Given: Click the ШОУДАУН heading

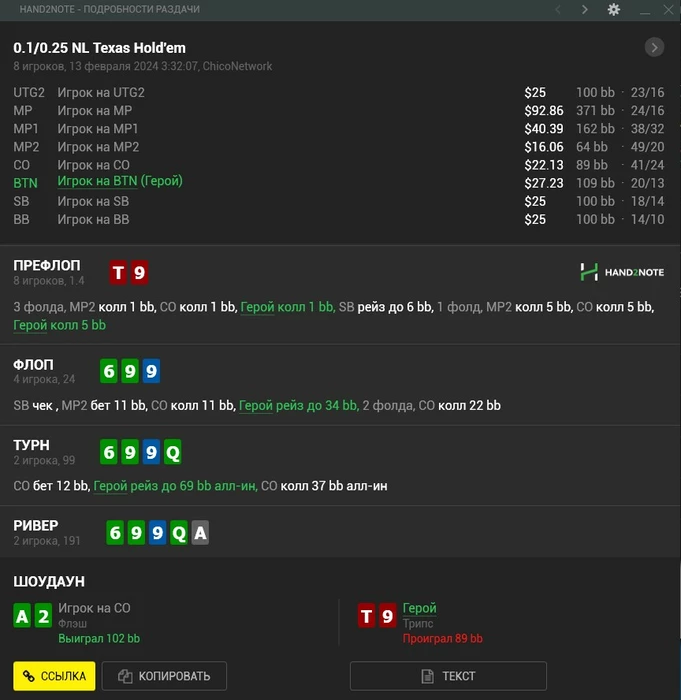Looking at the screenshot, I should [49, 581].
